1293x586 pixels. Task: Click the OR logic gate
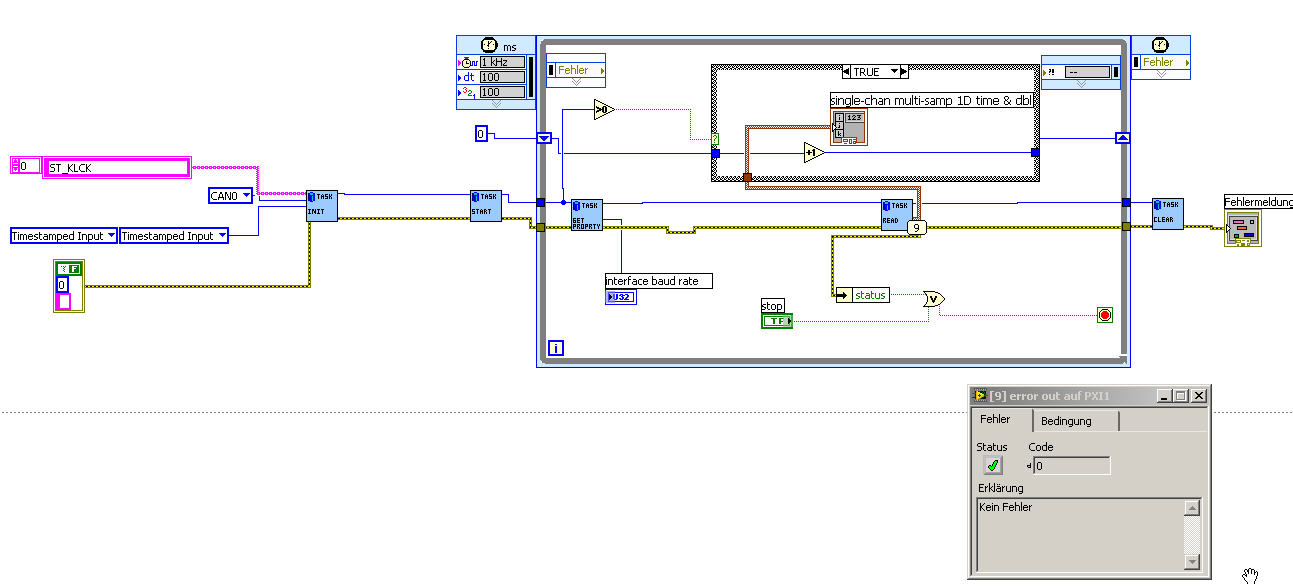(933, 298)
